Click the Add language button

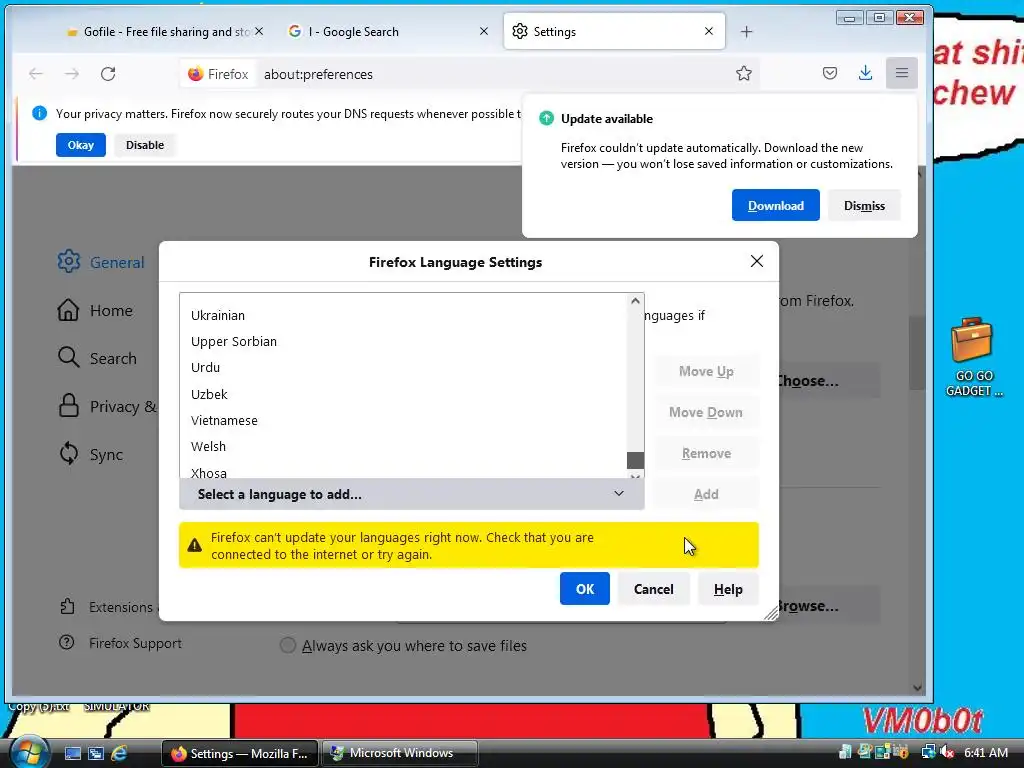coord(706,494)
